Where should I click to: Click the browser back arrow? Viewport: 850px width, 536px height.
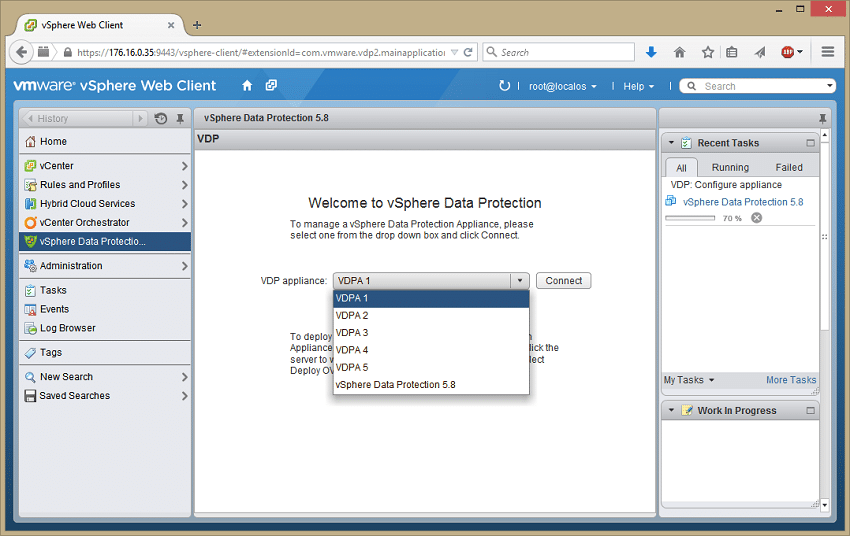tap(22, 52)
